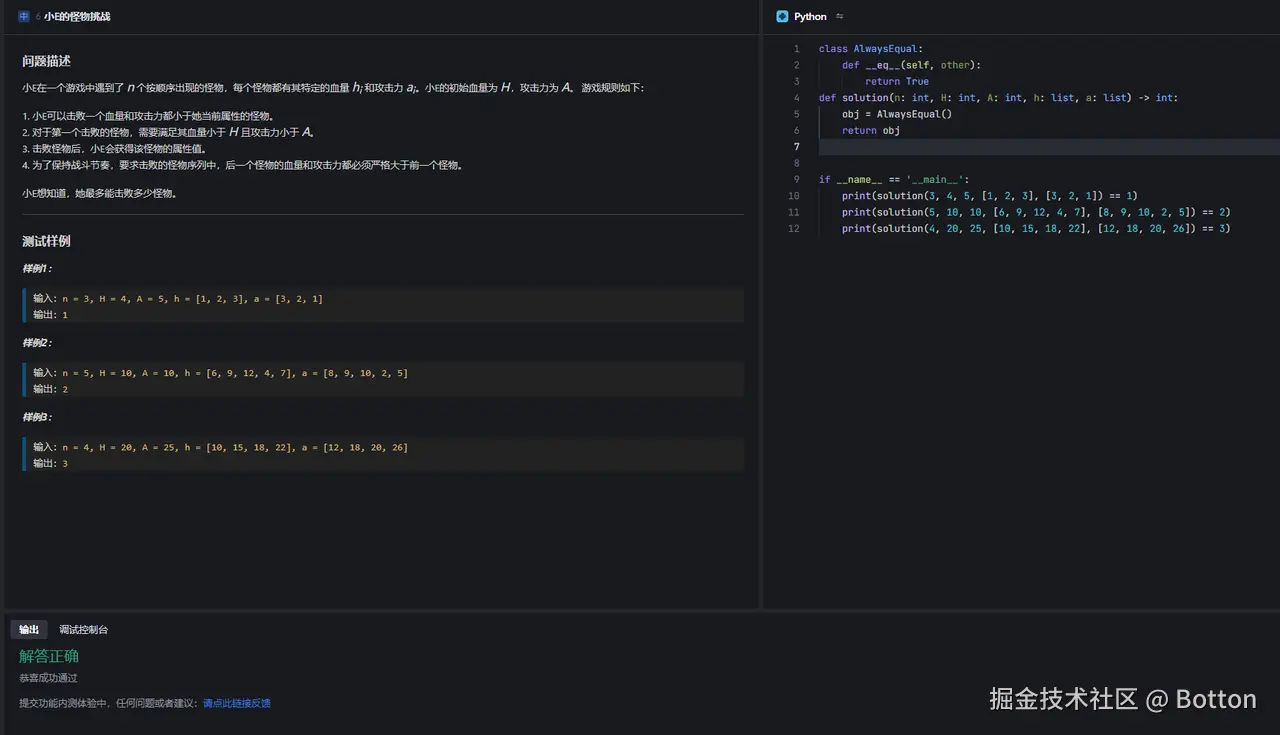The image size is (1280, 735).
Task: Click the medium difficulty badge icon
Action: pos(24,16)
